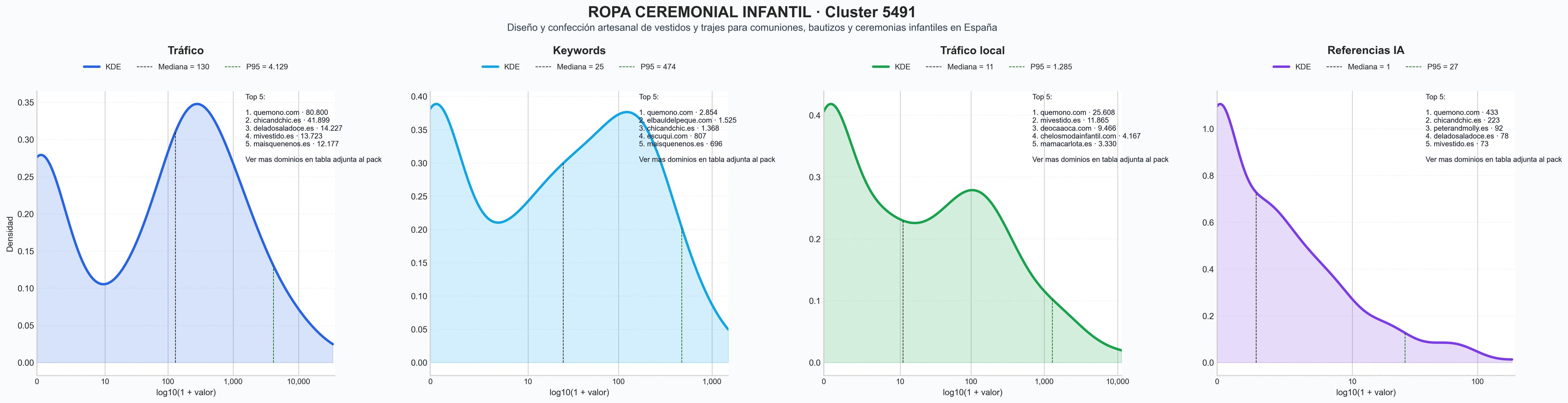Click the Referencias IA chart title

click(1366, 51)
